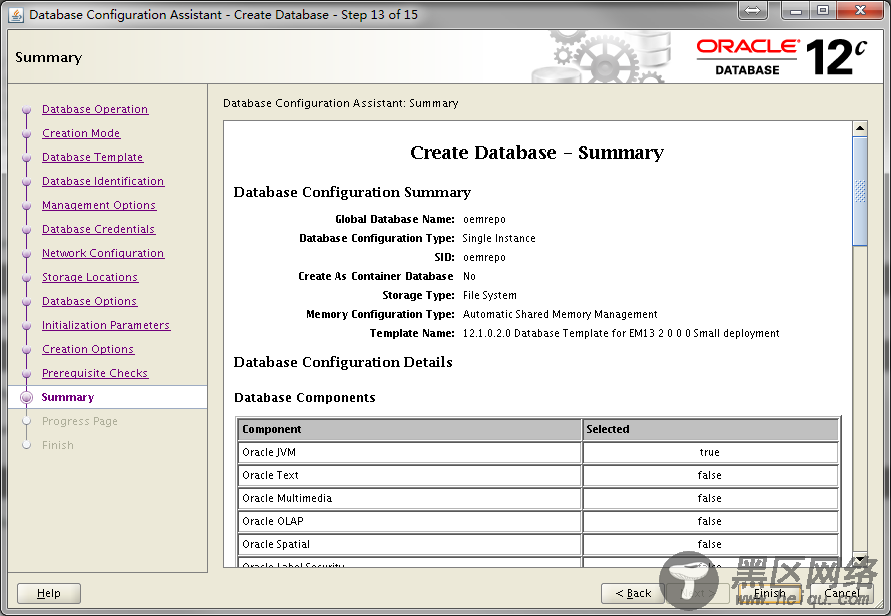This screenshot has height=616, width=891.
Task: Open Management Options step
Action: coord(99,205)
